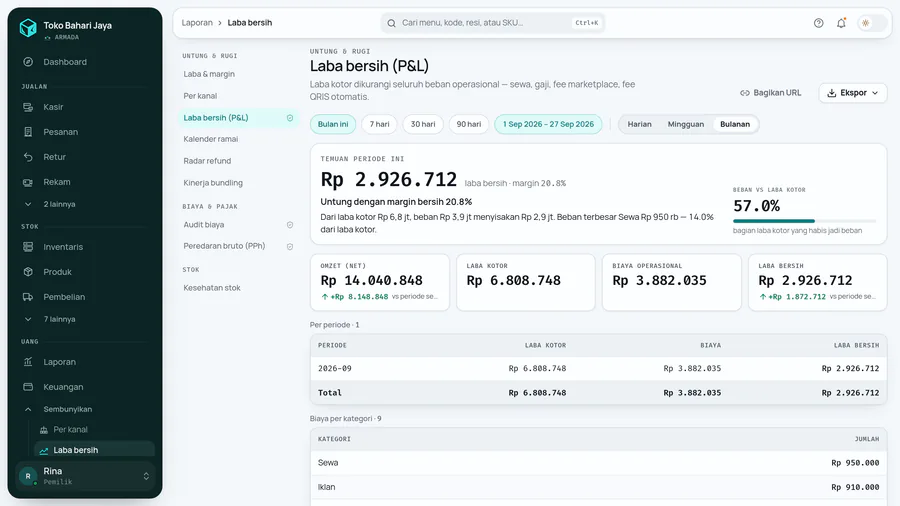The width and height of the screenshot is (900, 506).
Task: Select the Mingguan granularity option
Action: [x=685, y=124]
